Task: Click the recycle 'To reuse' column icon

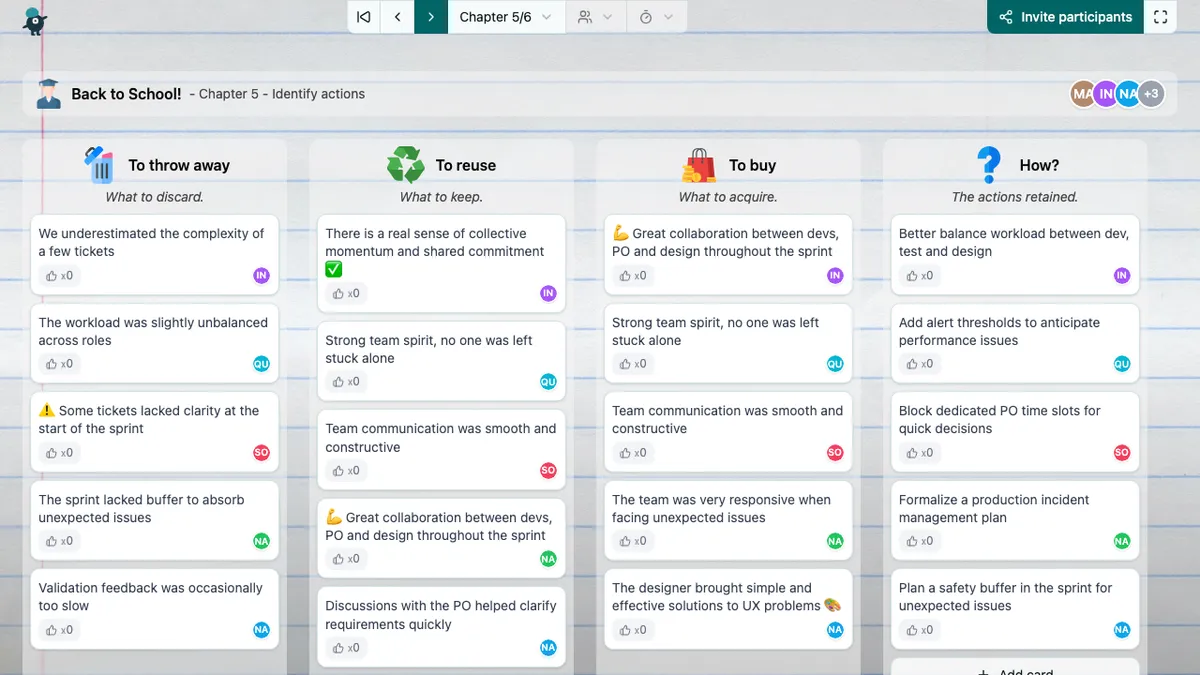Action: point(406,165)
